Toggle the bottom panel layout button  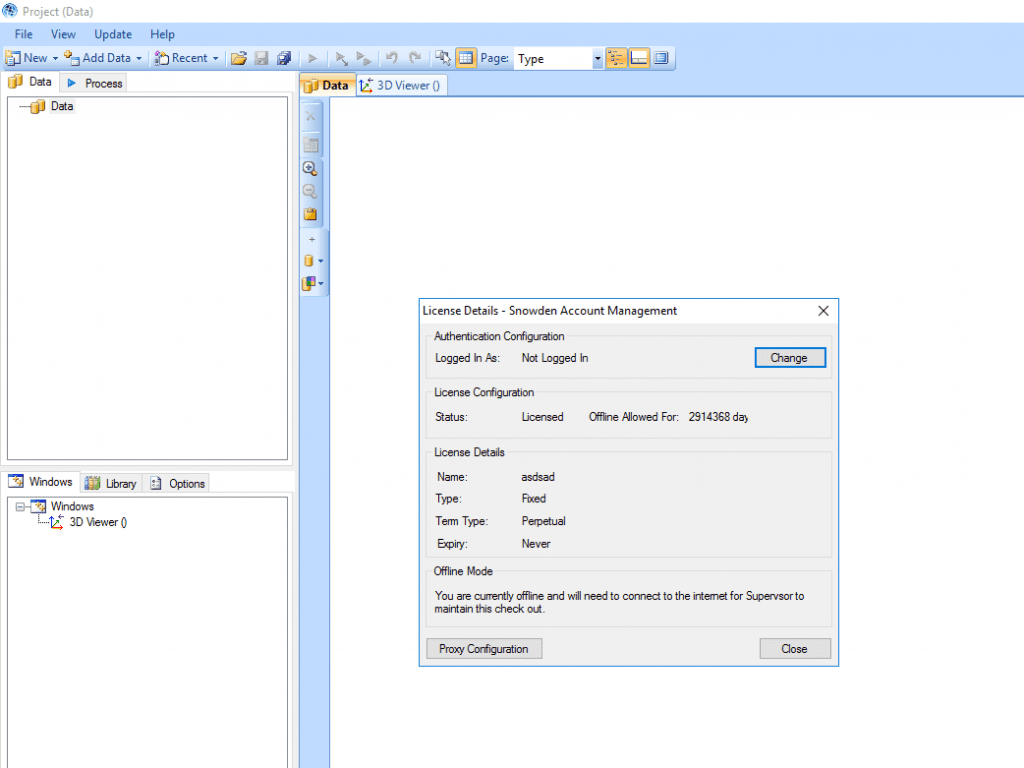click(639, 58)
